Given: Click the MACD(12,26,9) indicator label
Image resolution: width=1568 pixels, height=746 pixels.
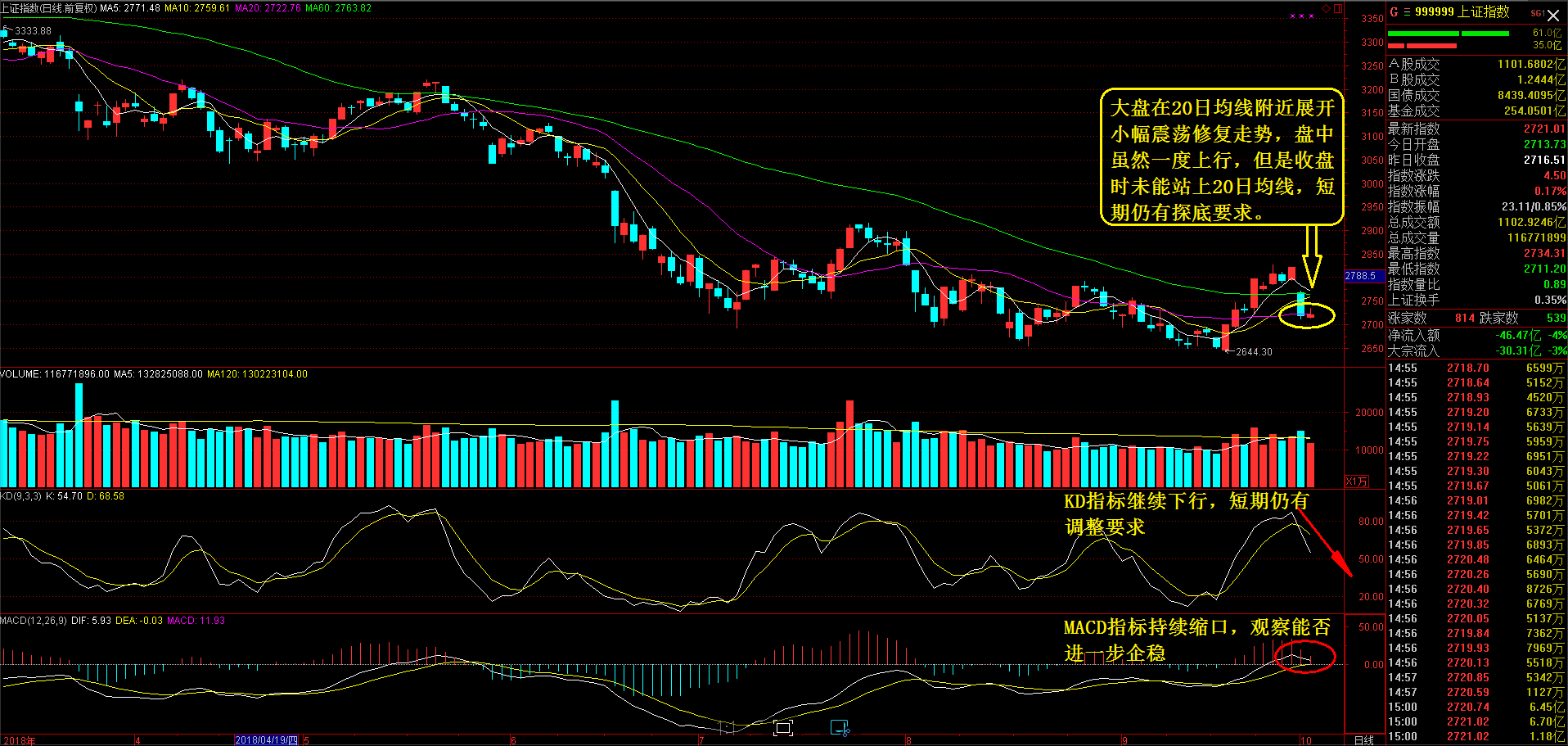Looking at the screenshot, I should [x=34, y=621].
